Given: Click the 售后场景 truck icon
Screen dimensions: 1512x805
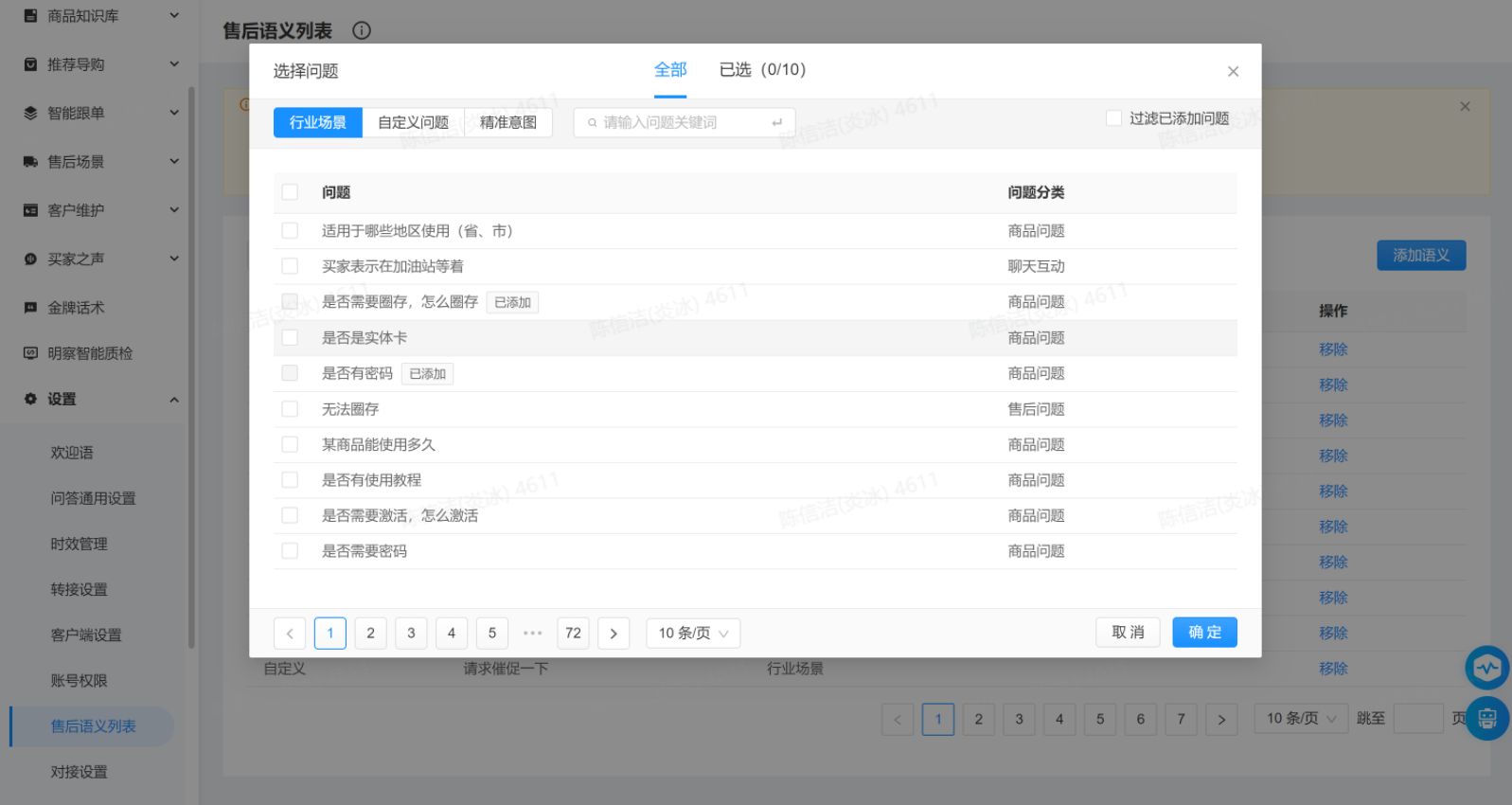Looking at the screenshot, I should click(30, 162).
